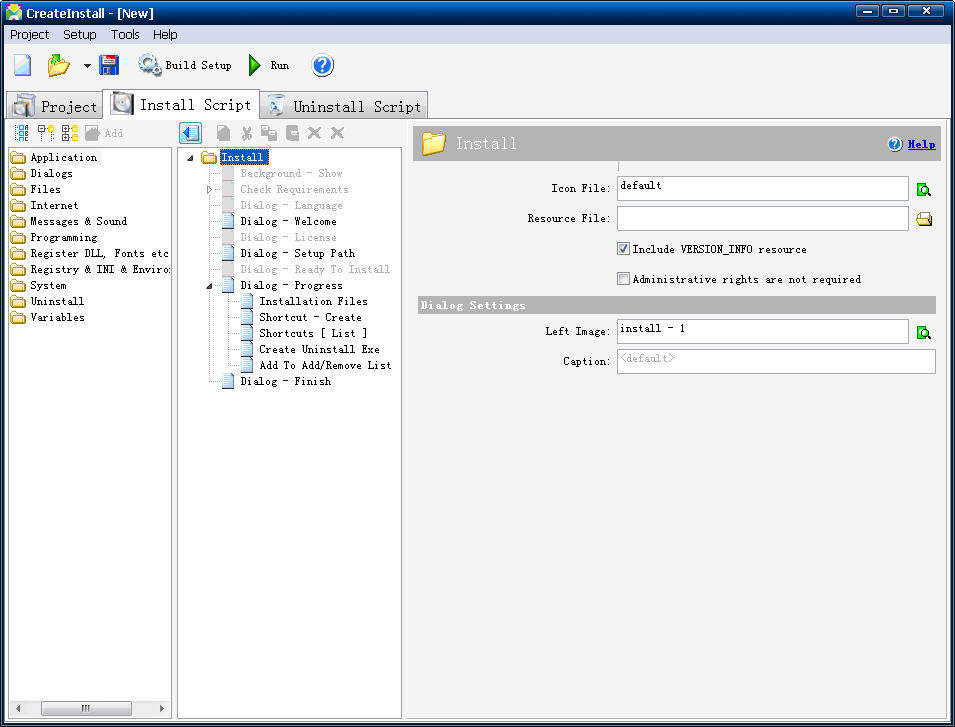Click the Resource File input field

click(x=763, y=218)
